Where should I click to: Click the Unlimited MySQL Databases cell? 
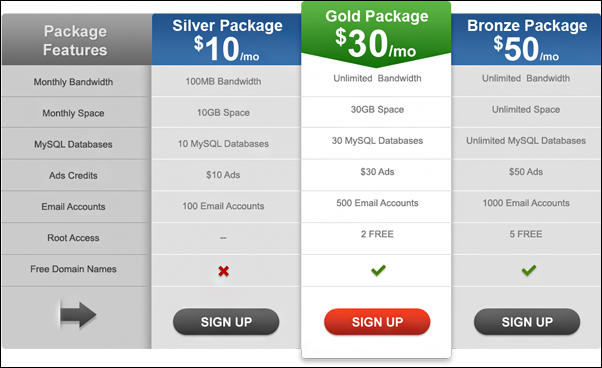[526, 143]
